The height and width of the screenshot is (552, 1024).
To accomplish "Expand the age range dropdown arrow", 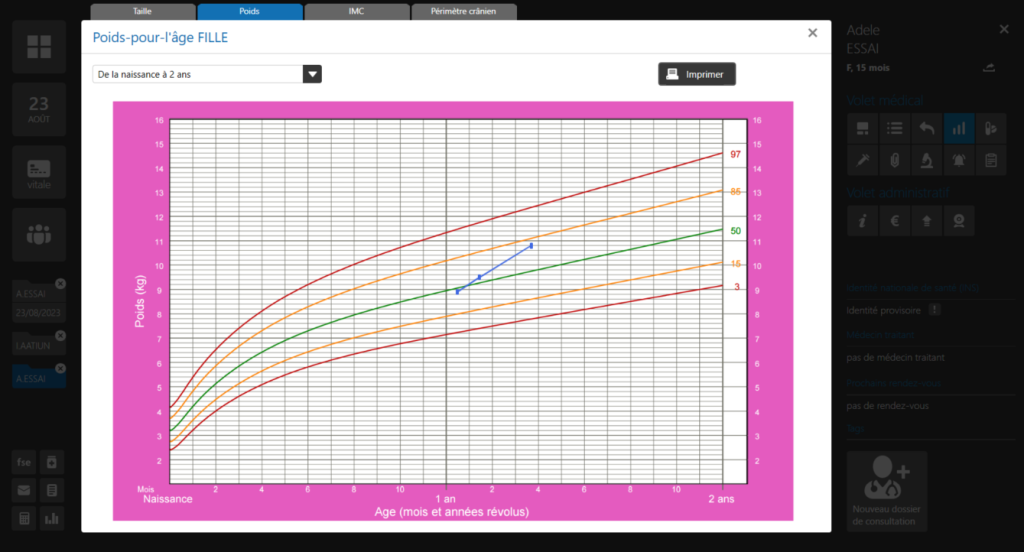I will (x=312, y=74).
